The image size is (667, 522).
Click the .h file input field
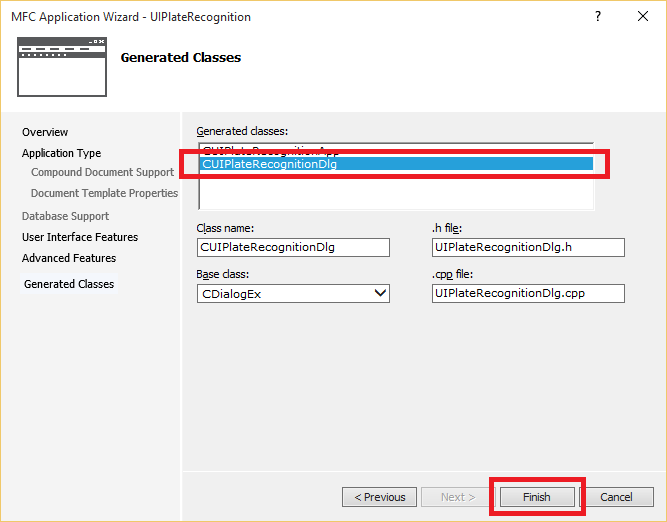(x=528, y=247)
